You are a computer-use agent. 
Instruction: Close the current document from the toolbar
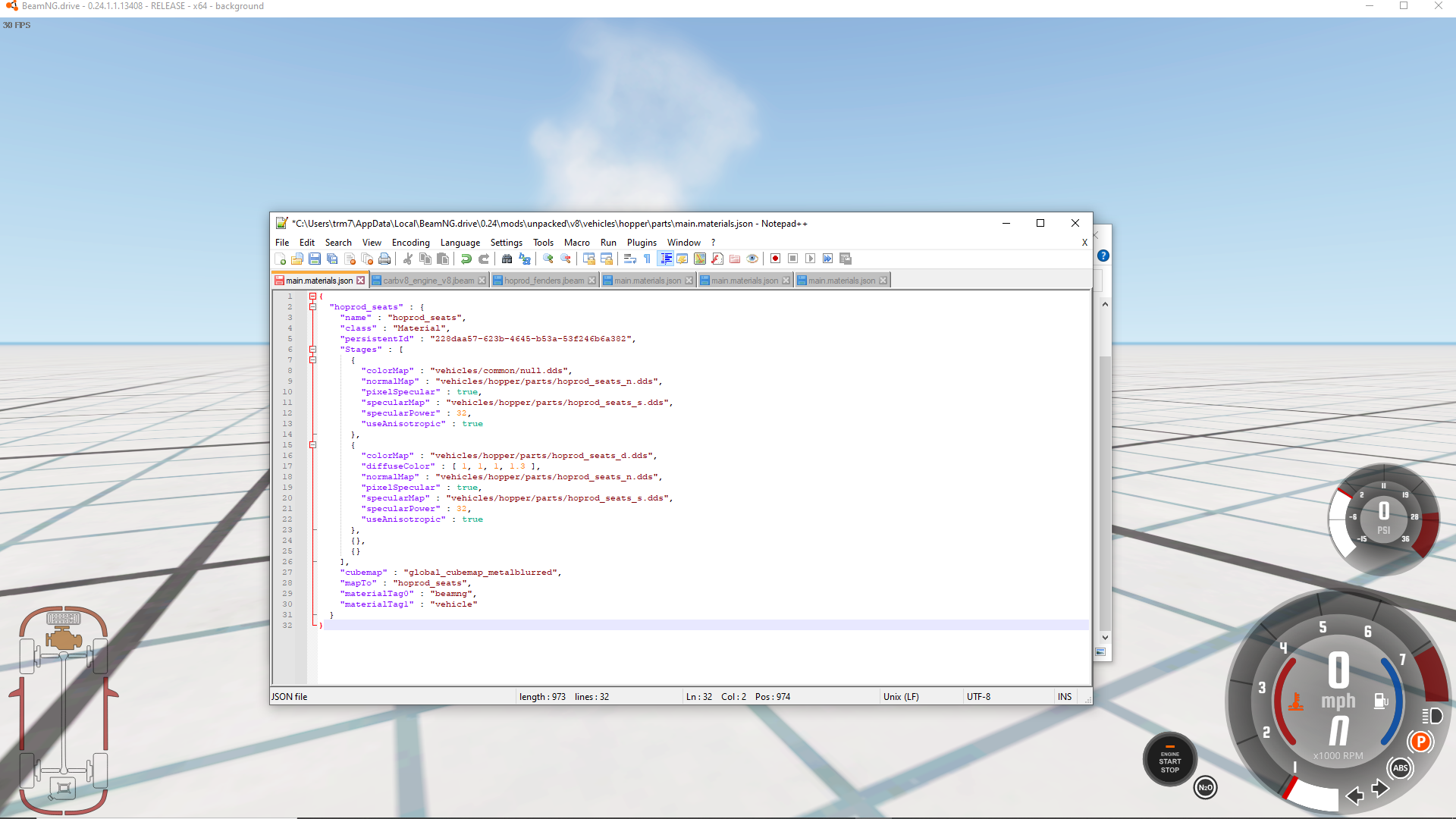350,259
